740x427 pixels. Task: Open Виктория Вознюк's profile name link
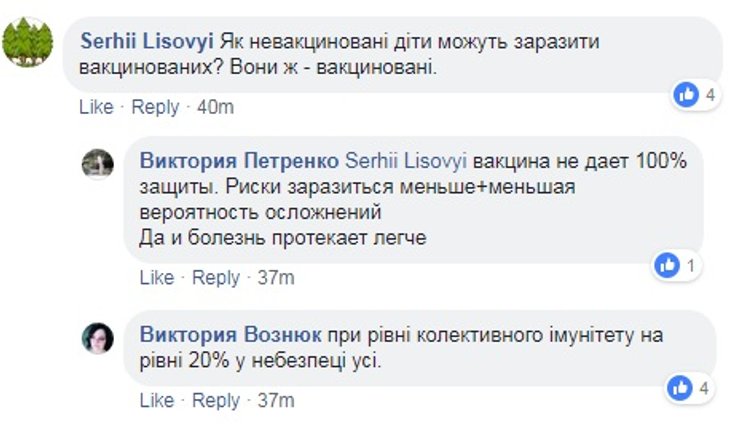click(x=230, y=335)
